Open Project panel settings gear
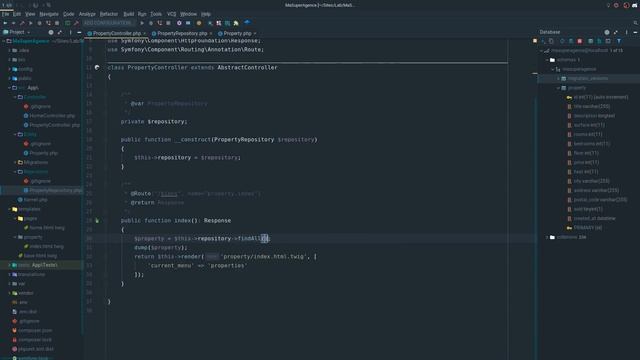Image resolution: width=640 pixels, height=360 pixels. [x=51, y=32]
